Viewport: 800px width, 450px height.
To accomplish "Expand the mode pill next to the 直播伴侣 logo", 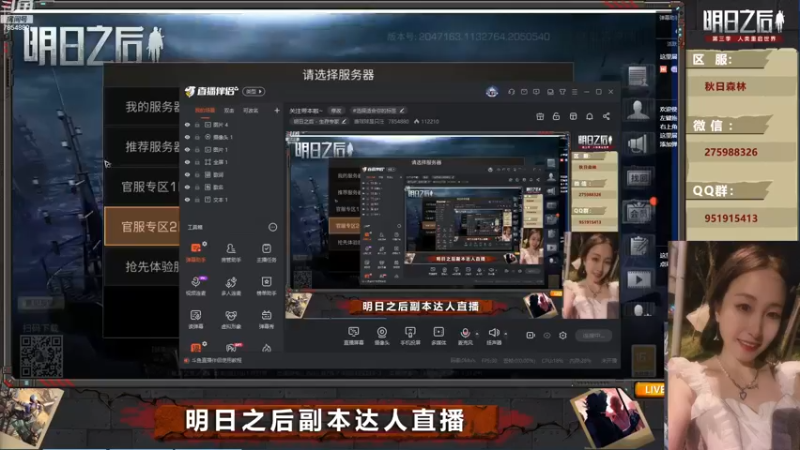I will coord(254,92).
